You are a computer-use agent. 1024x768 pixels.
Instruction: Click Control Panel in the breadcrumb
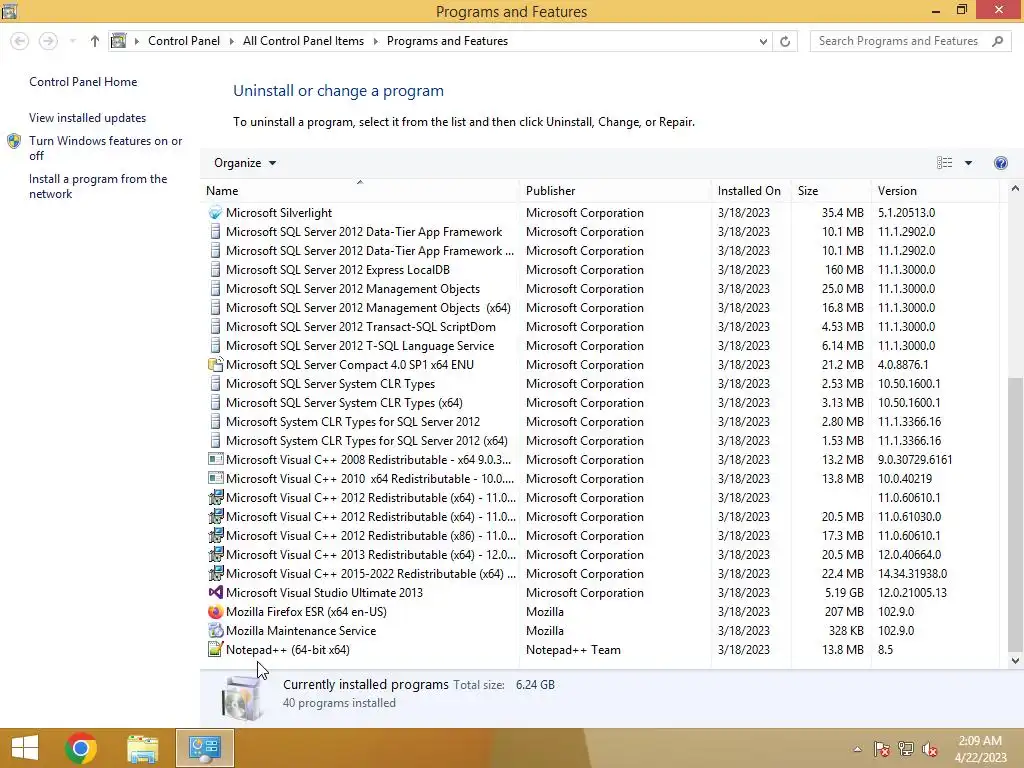coord(184,41)
